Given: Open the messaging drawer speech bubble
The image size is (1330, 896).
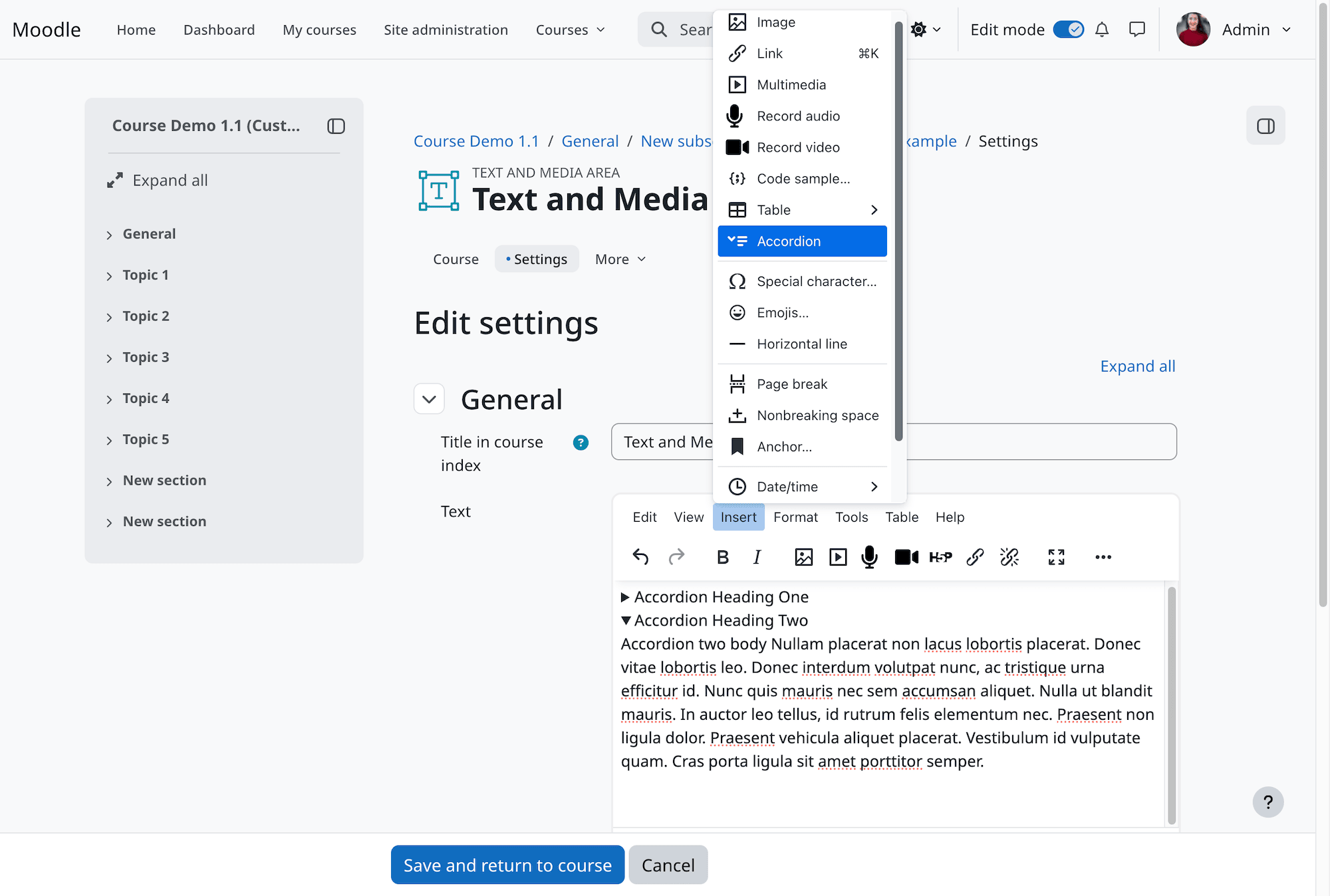Looking at the screenshot, I should (x=1137, y=29).
